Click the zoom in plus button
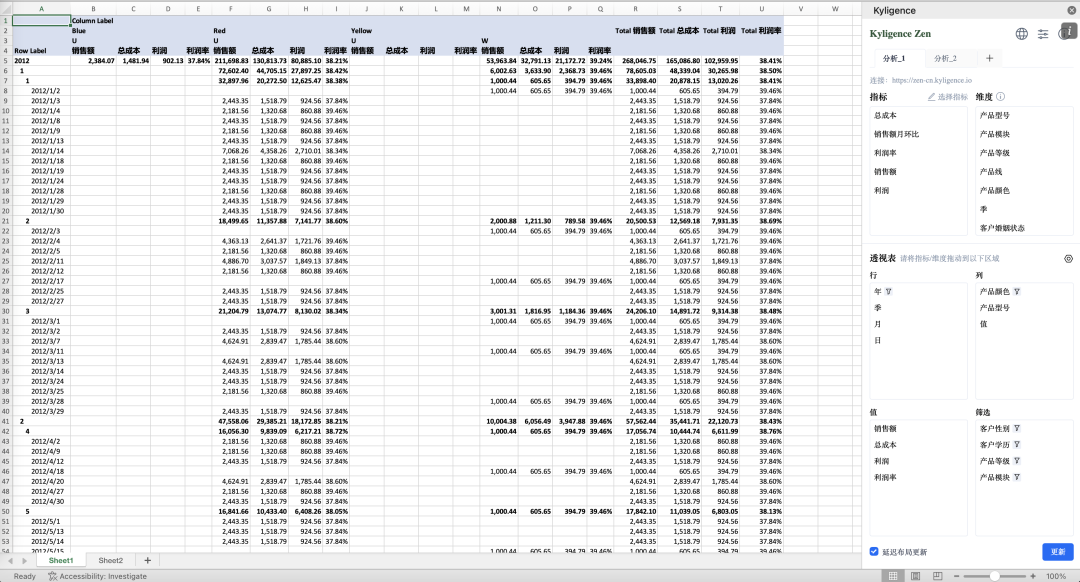 pos(1032,576)
